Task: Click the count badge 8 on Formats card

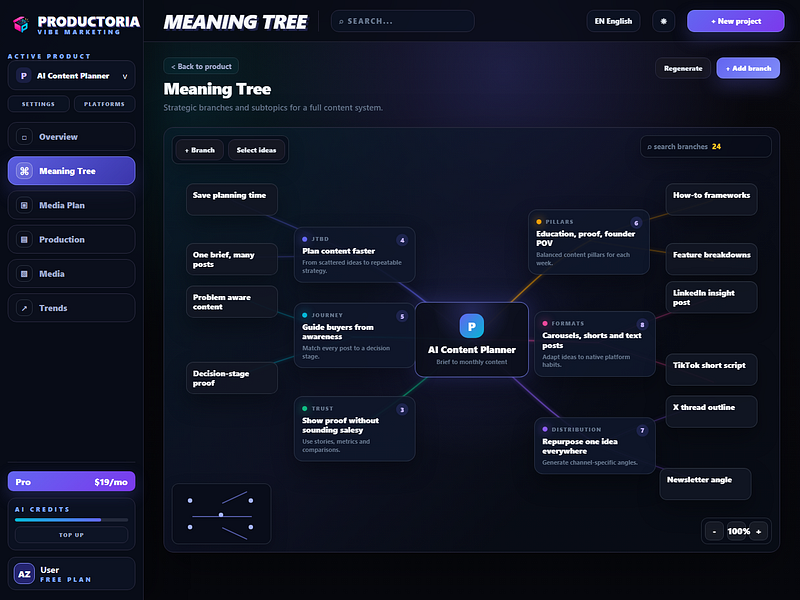Action: tap(642, 324)
